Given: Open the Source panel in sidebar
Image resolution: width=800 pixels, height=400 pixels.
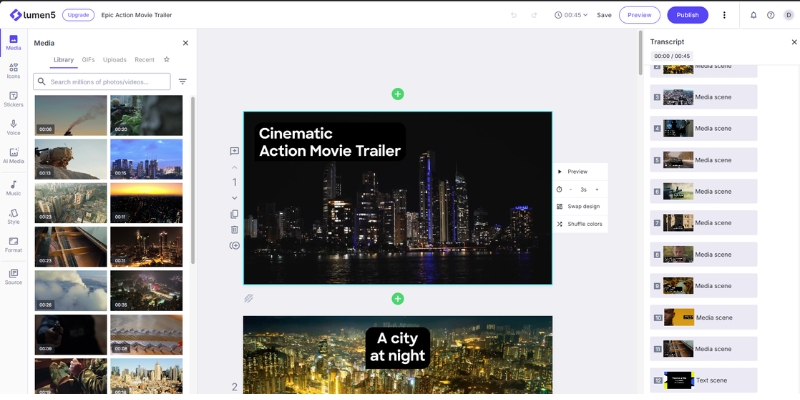Looking at the screenshot, I should pos(13,277).
